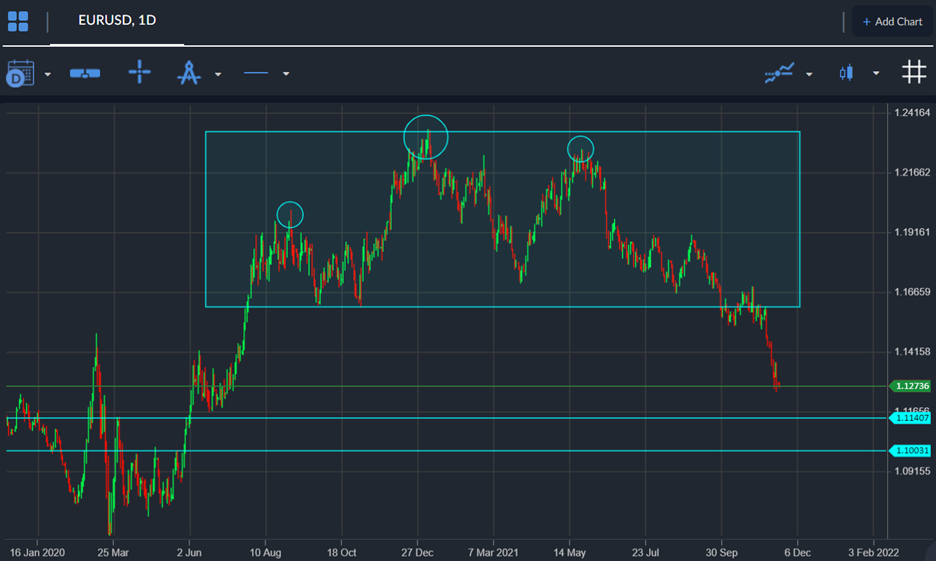The image size is (936, 561).
Task: Click the candlestick chart type icon
Action: click(846, 73)
